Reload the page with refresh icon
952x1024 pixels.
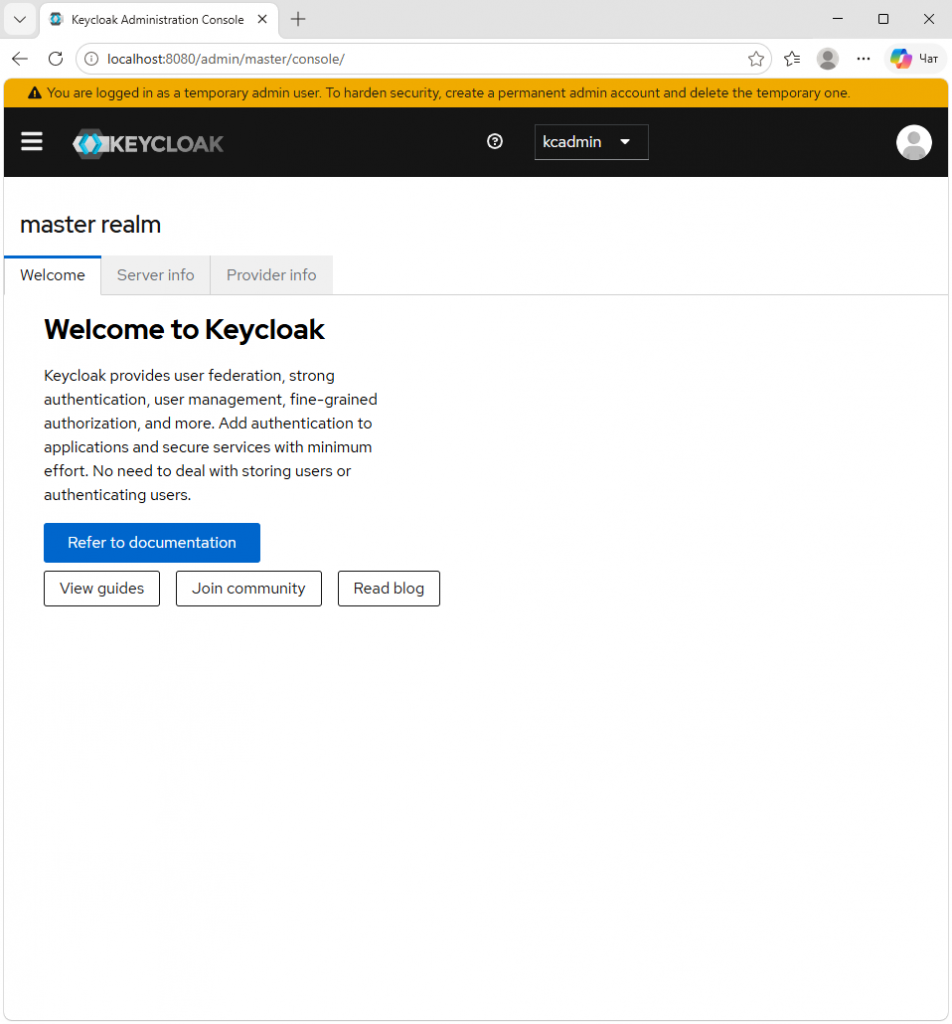tap(56, 59)
